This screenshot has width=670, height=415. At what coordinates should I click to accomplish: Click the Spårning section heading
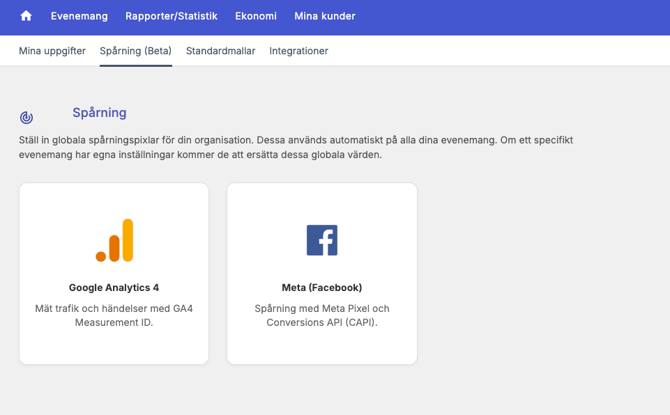(x=100, y=112)
